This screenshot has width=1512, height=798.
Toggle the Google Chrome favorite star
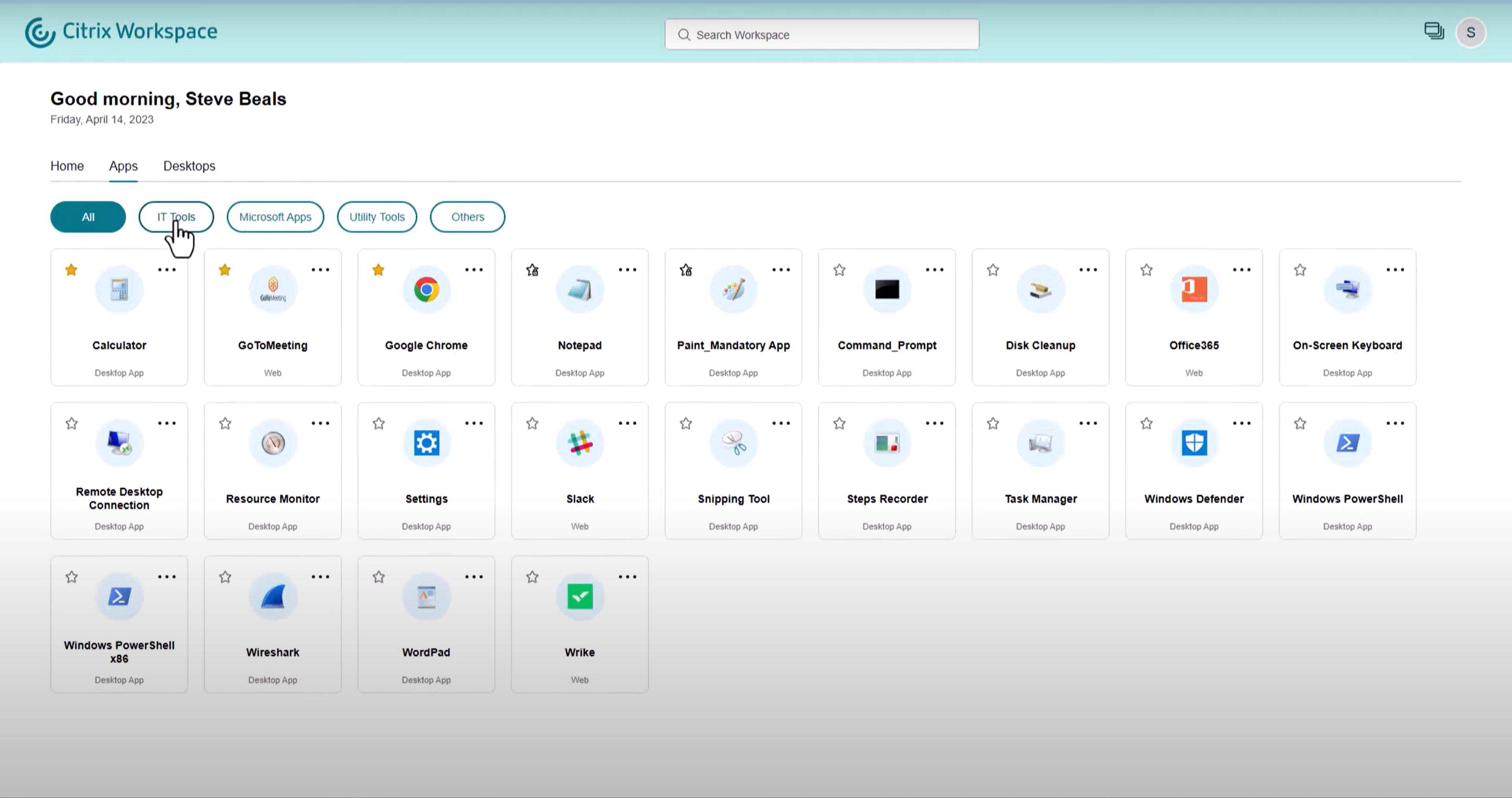pos(378,270)
